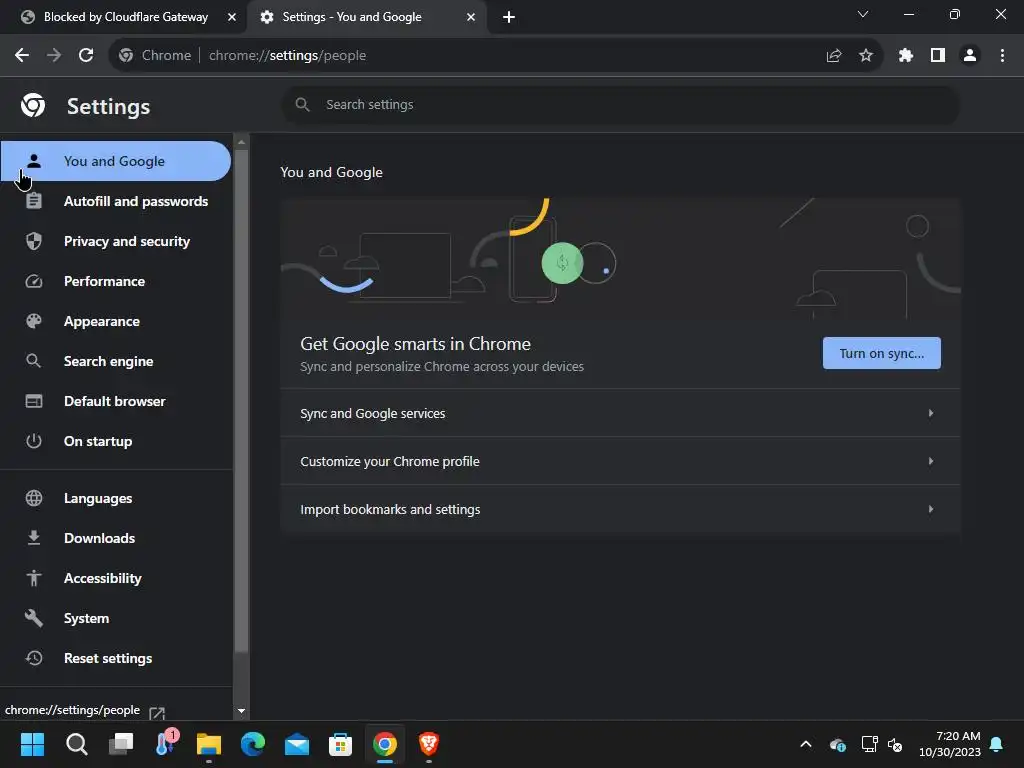The width and height of the screenshot is (1024, 768).
Task: Click the Default browser window icon
Action: [34, 401]
